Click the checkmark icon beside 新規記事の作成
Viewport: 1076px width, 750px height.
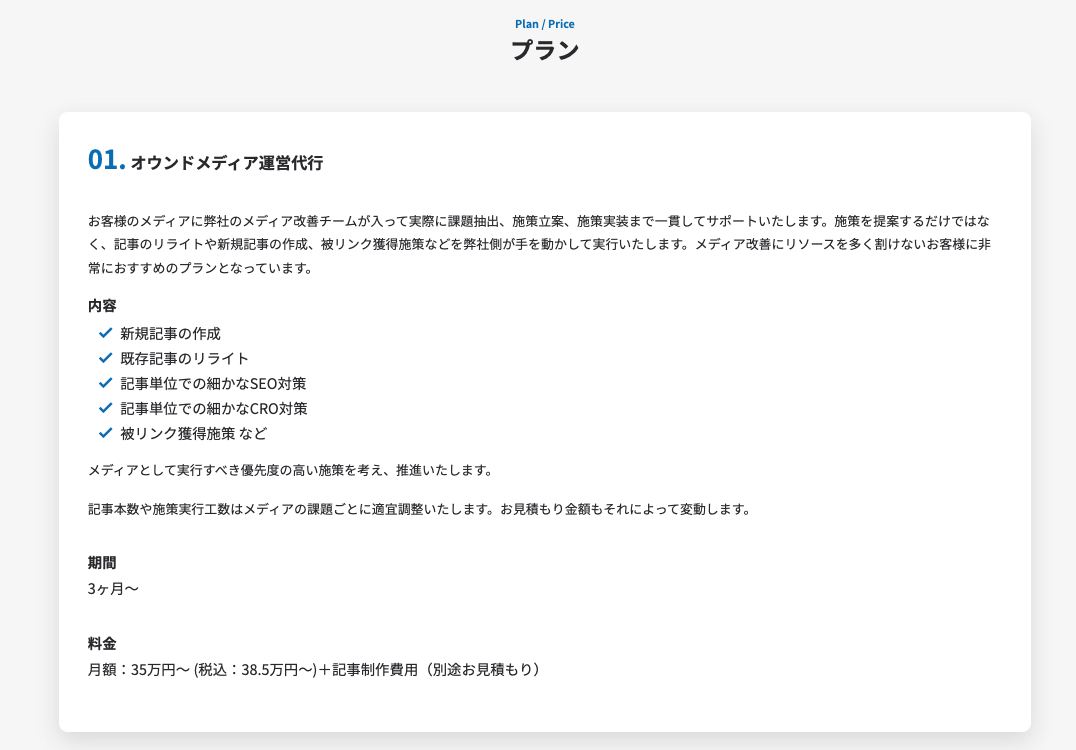click(105, 333)
